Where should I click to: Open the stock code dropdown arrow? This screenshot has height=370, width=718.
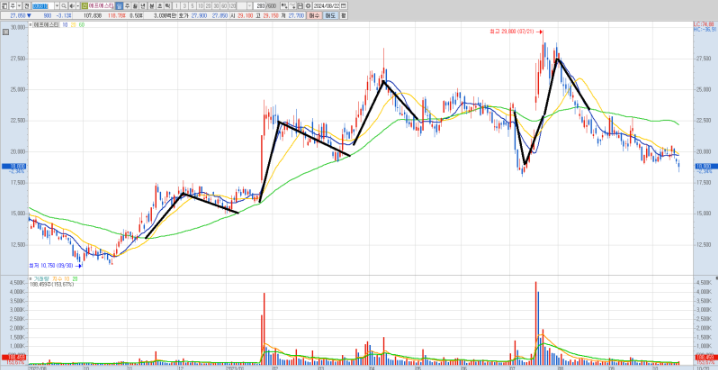coord(57,6)
